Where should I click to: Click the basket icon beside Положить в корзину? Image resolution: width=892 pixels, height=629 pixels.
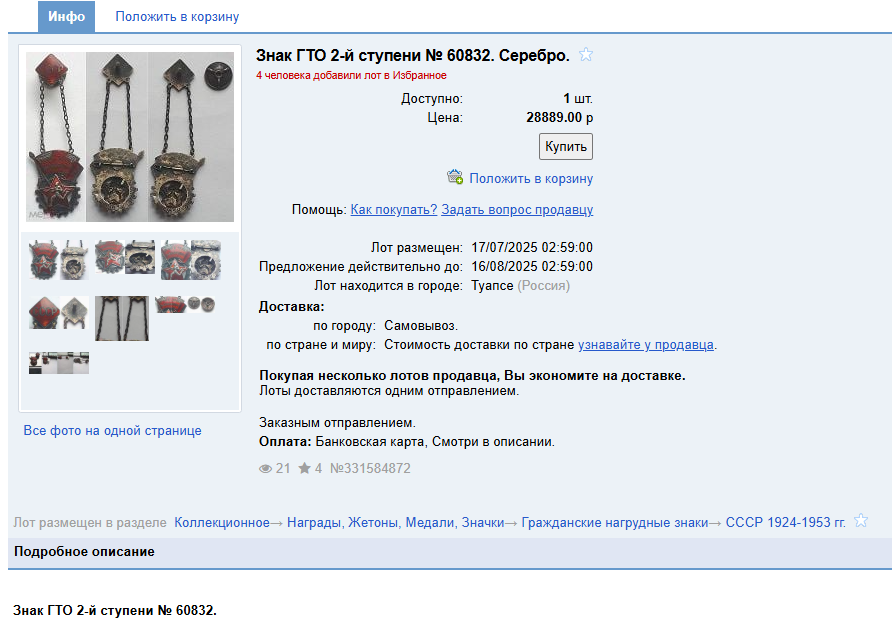point(455,177)
